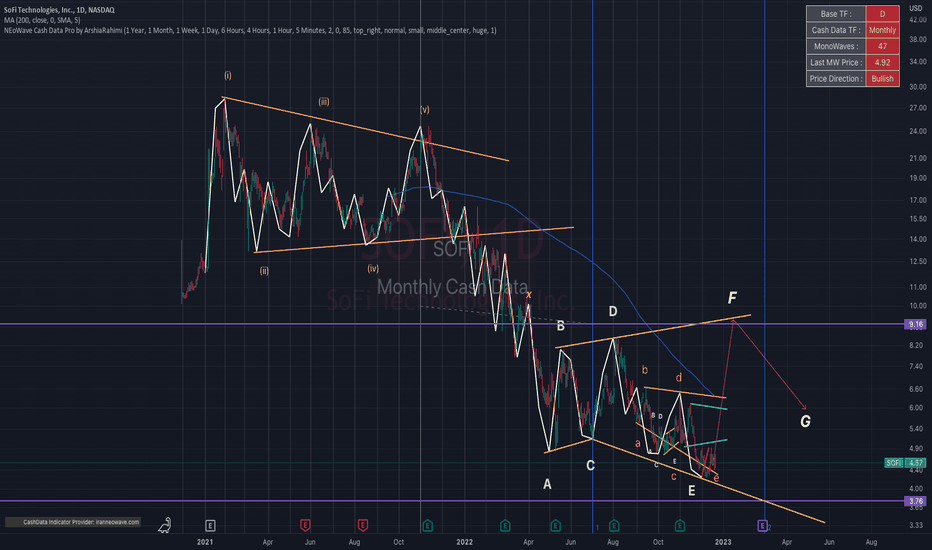The height and width of the screenshot is (550, 932).
Task: Click the 'Cash Data TF :' table cell
Action: pyautogui.click(x=836, y=30)
